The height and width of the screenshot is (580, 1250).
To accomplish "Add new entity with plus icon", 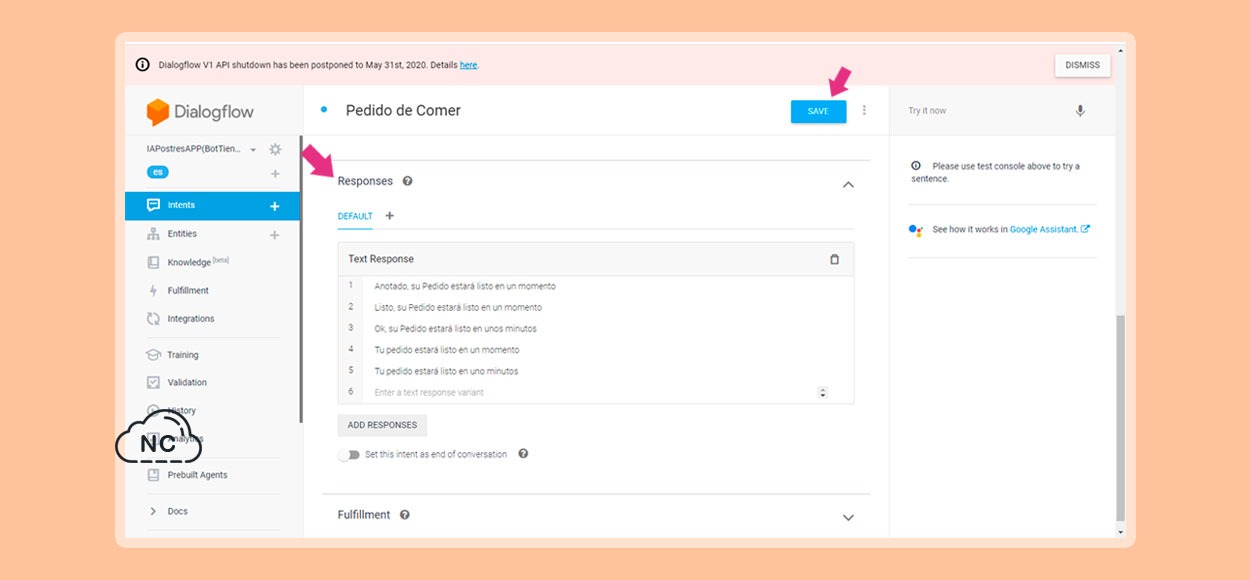I will click(275, 235).
